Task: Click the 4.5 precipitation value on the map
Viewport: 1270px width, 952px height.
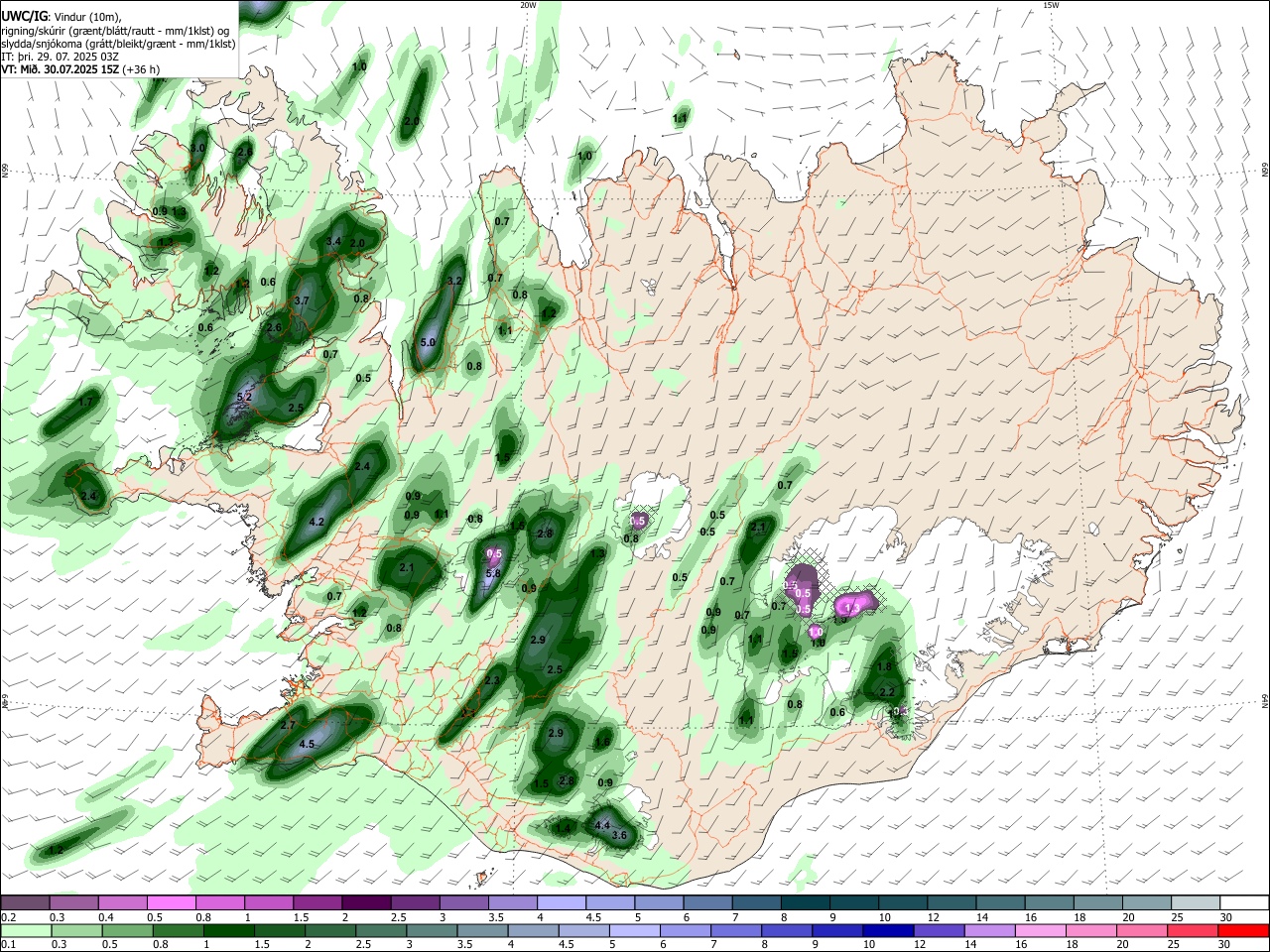Action: 307,744
